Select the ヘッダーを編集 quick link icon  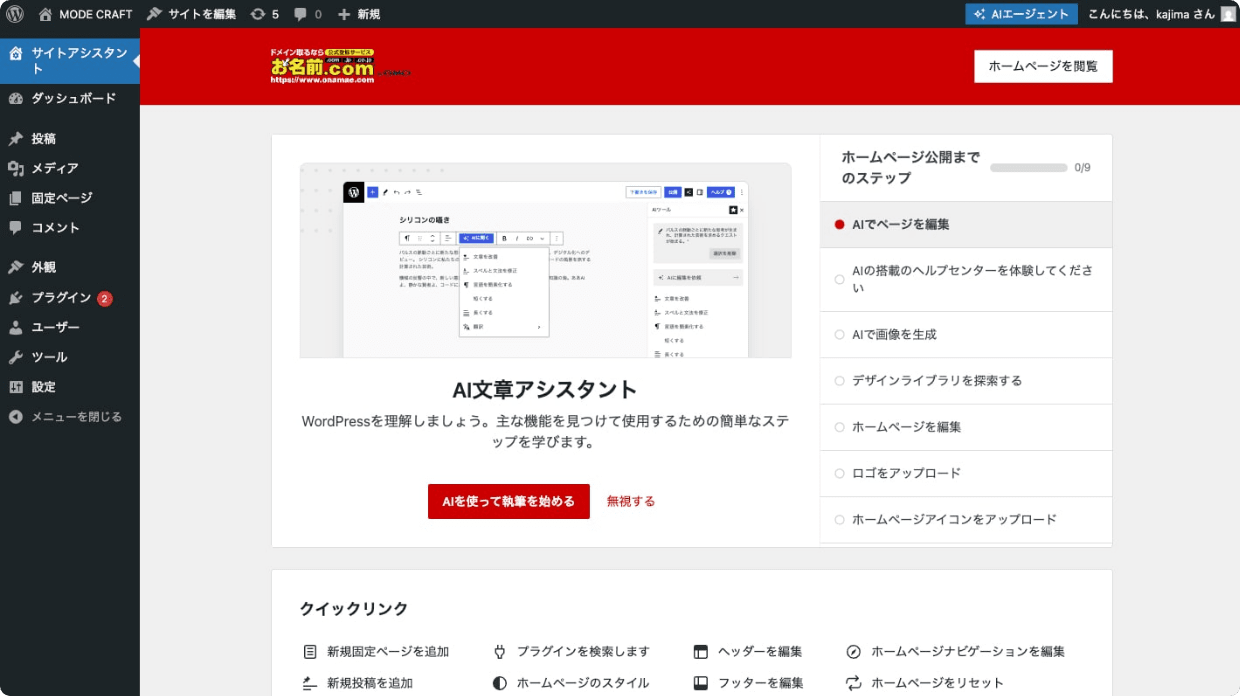pyautogui.click(x=699, y=651)
